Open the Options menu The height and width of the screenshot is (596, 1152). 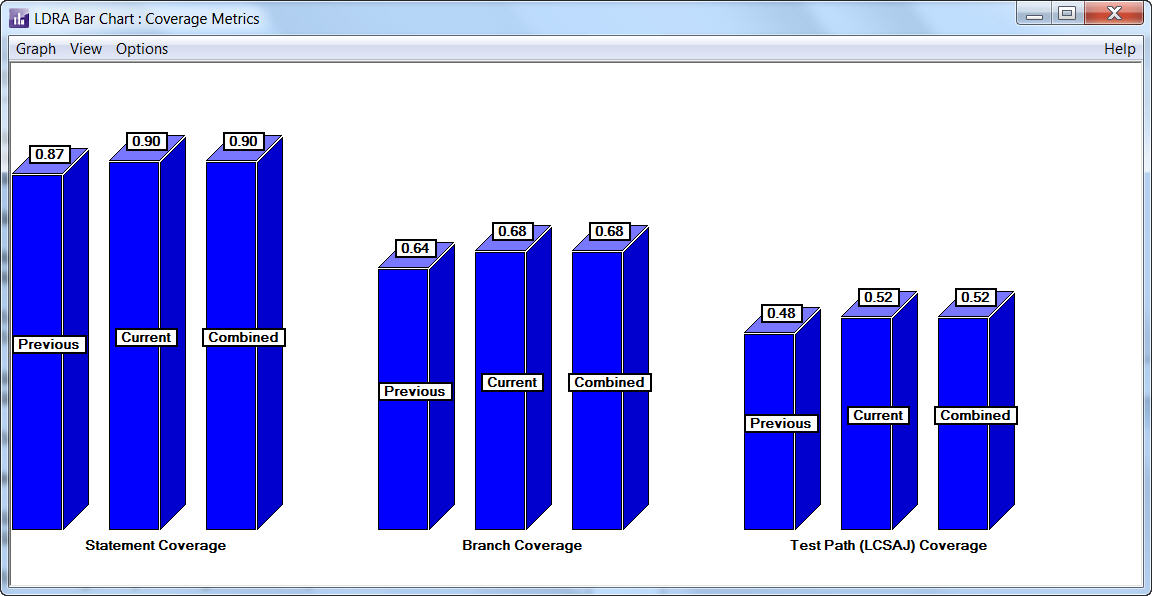coord(142,49)
